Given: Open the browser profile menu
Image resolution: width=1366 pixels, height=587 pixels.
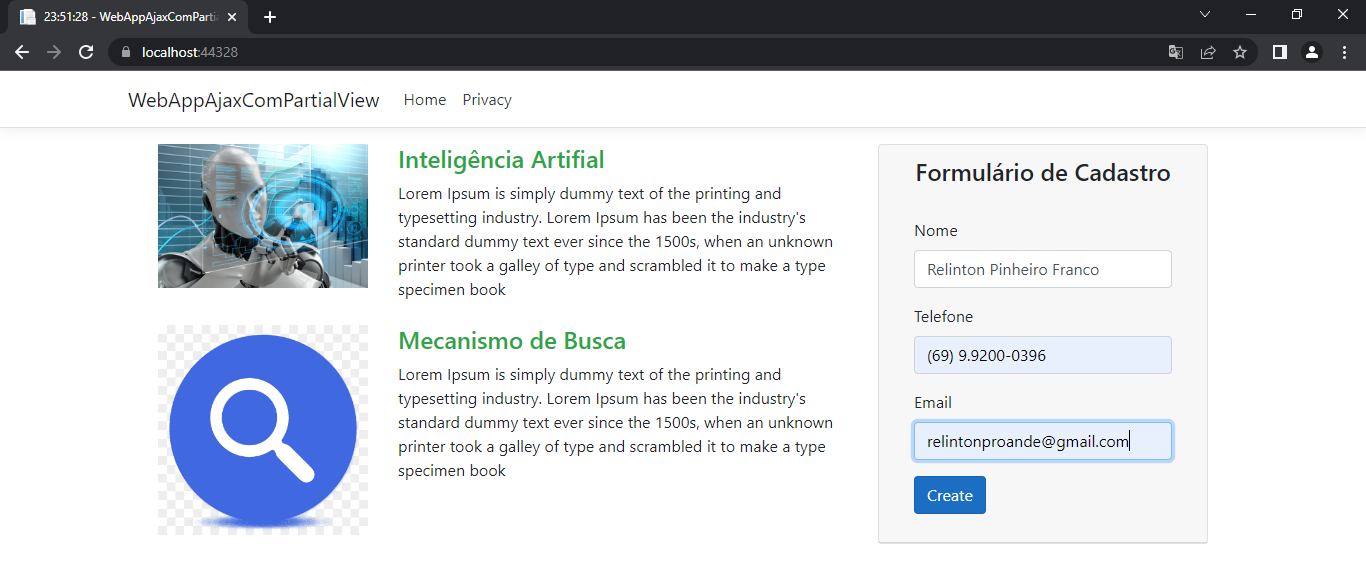Looking at the screenshot, I should click(1311, 51).
